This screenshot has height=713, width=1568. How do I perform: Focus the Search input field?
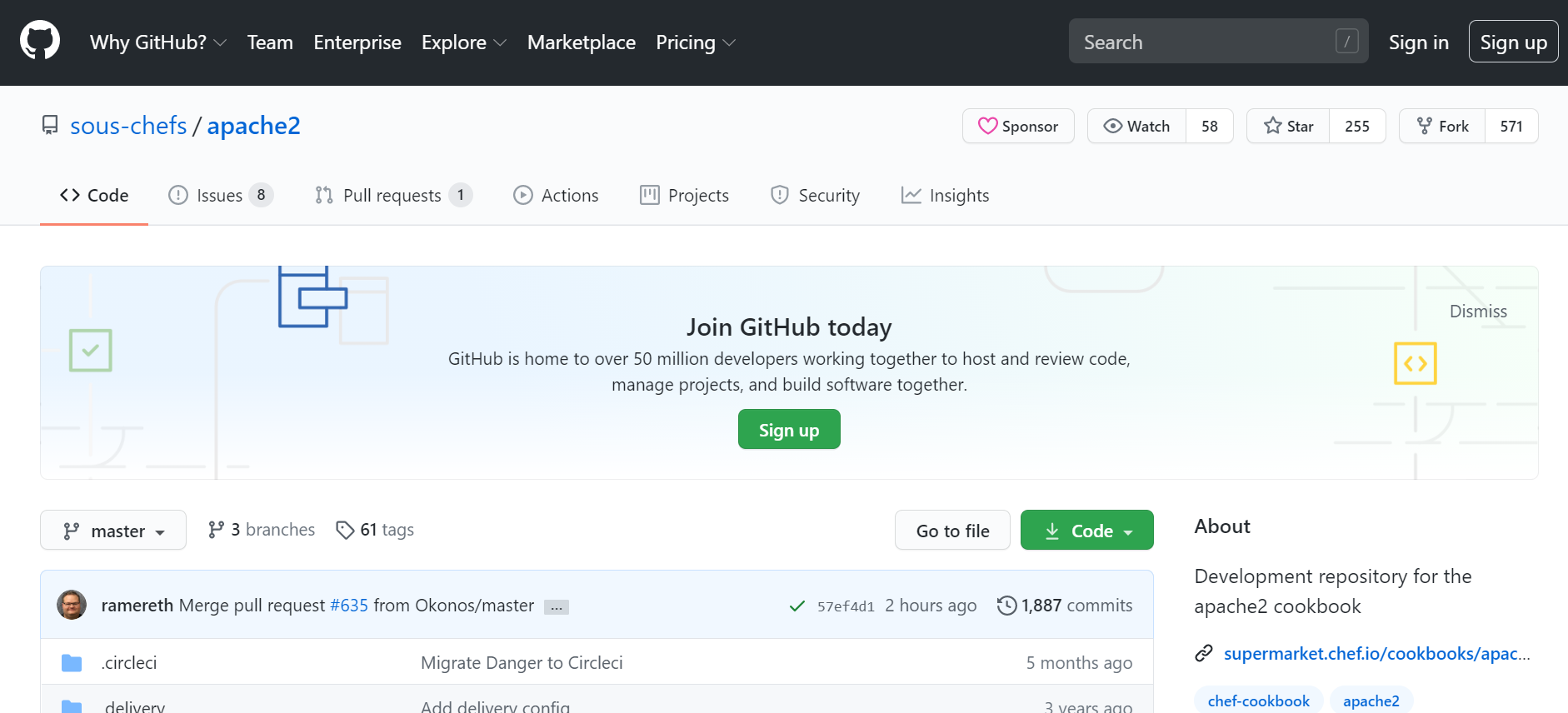pos(1218,41)
